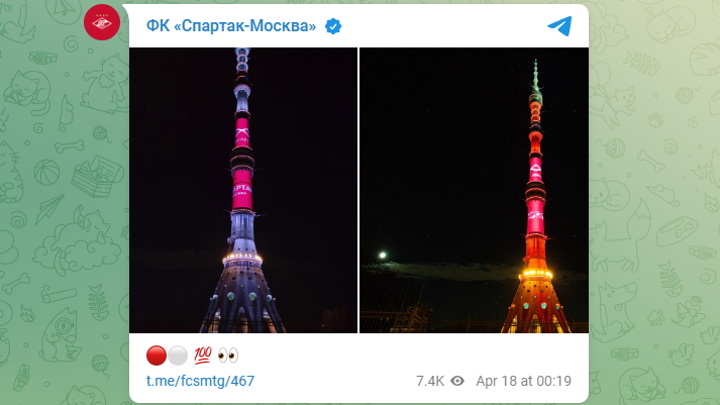
Task: Open the Apr 18 at 00:19 timestamp
Action: pyautogui.click(x=523, y=381)
